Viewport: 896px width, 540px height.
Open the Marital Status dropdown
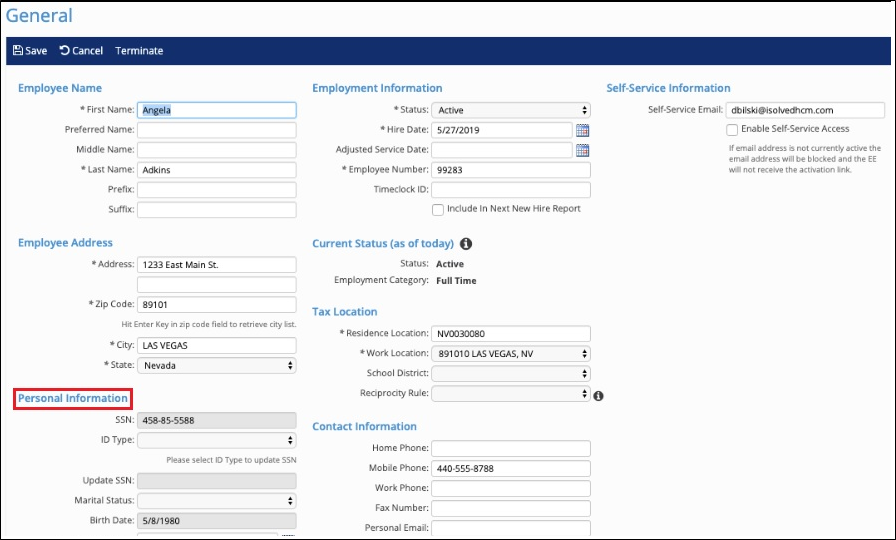tap(216, 500)
